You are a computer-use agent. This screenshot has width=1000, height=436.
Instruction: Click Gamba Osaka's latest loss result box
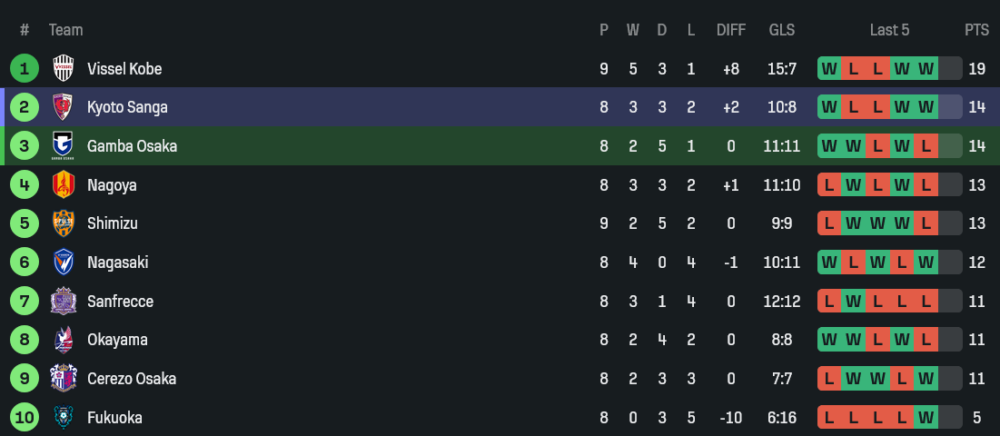(x=926, y=146)
